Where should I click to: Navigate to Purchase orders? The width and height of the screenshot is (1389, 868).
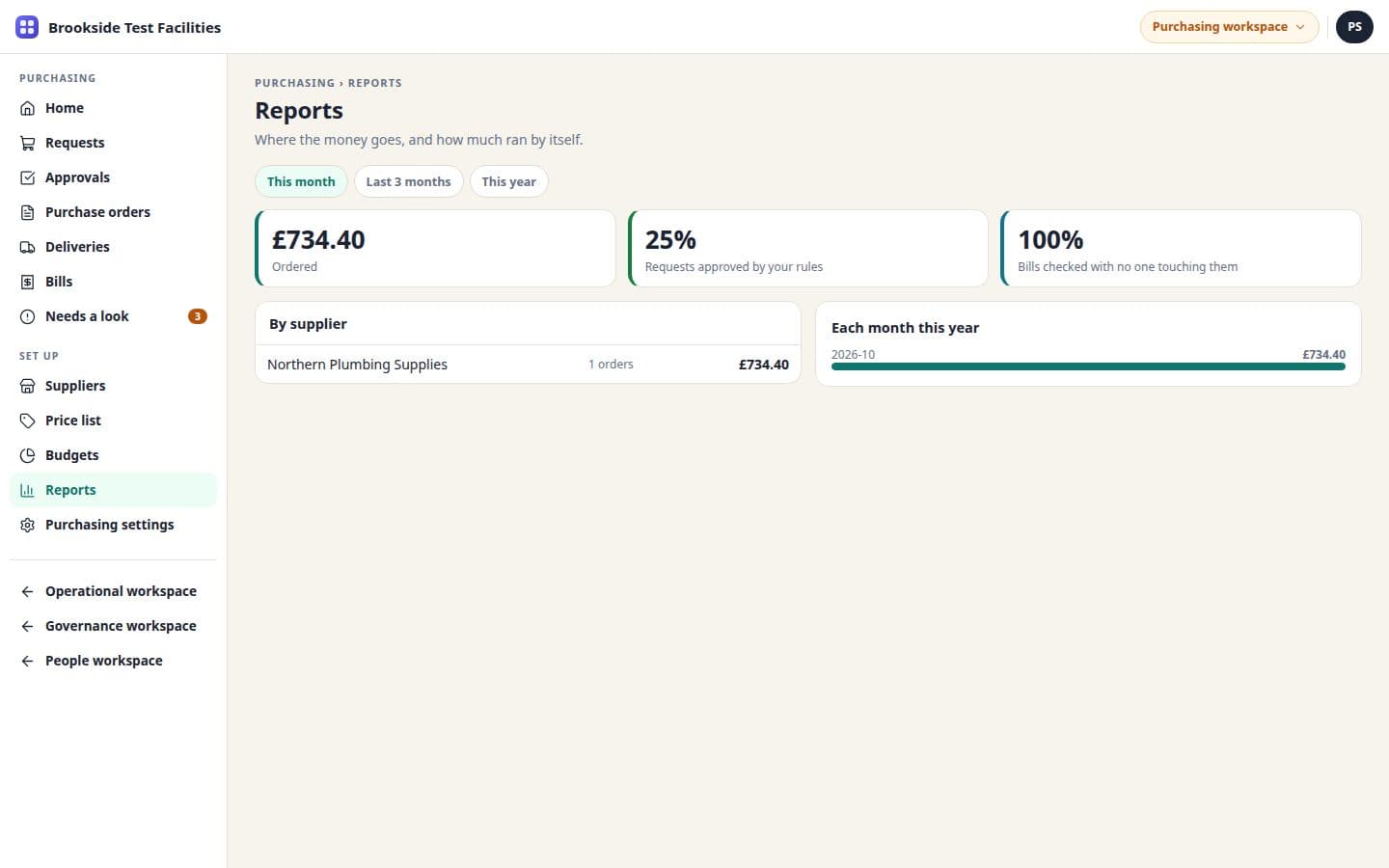[113, 212]
